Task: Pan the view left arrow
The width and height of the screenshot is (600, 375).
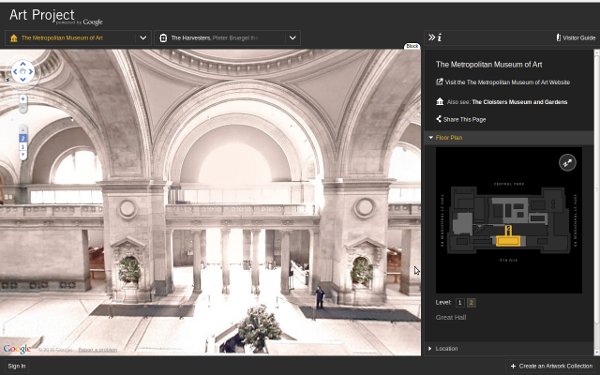Action: [15, 72]
